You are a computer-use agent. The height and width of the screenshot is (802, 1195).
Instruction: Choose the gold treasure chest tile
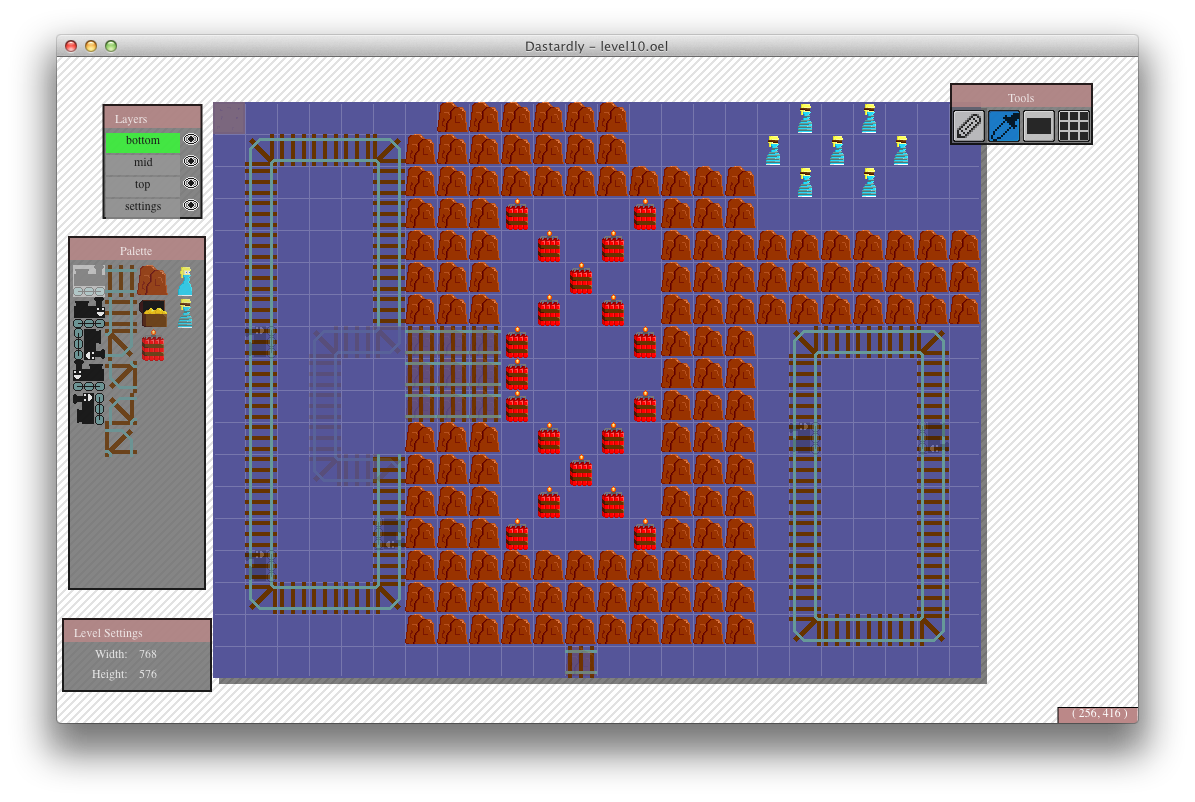(x=153, y=313)
